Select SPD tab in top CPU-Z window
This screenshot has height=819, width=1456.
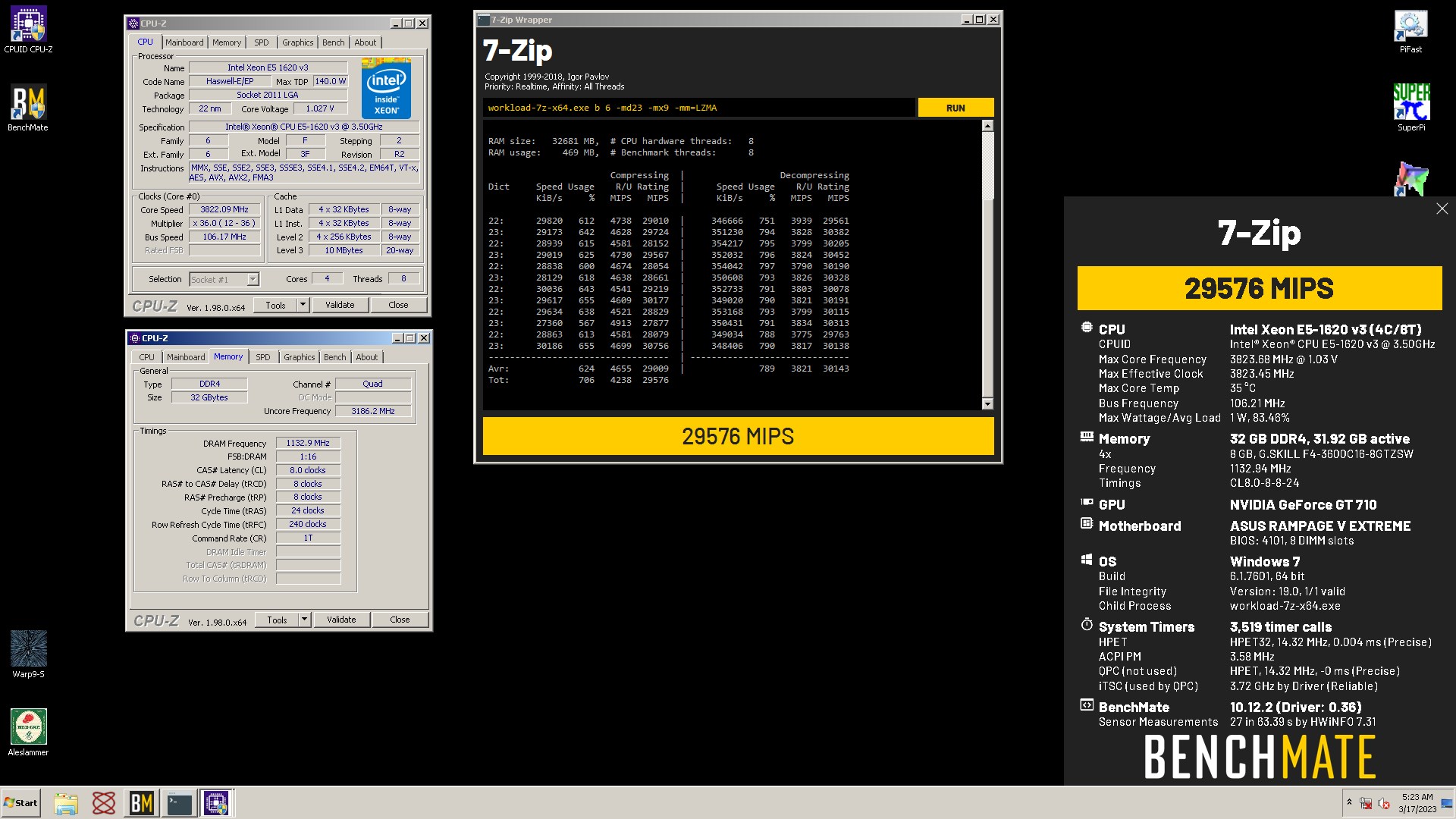click(x=262, y=42)
